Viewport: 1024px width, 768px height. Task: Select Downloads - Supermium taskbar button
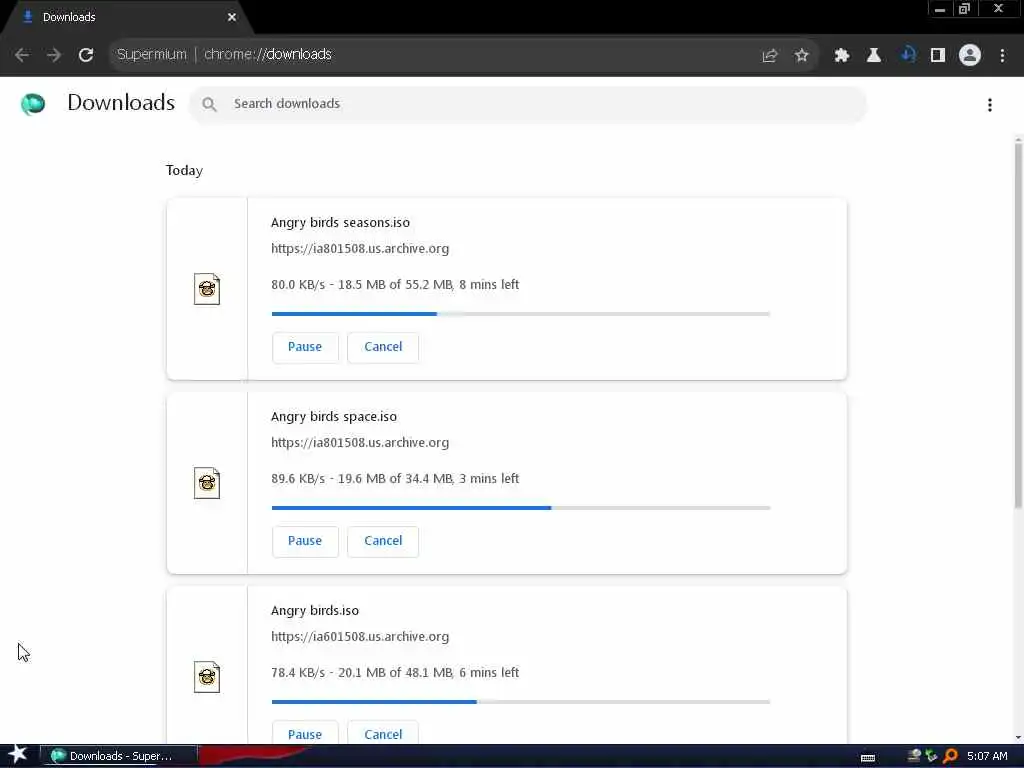(x=119, y=756)
